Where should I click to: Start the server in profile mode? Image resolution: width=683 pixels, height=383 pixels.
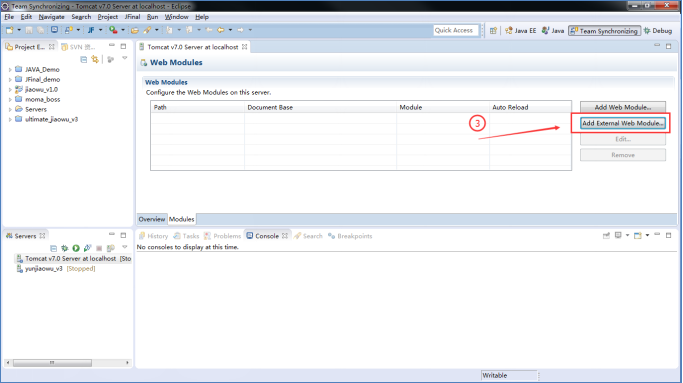[x=88, y=248]
